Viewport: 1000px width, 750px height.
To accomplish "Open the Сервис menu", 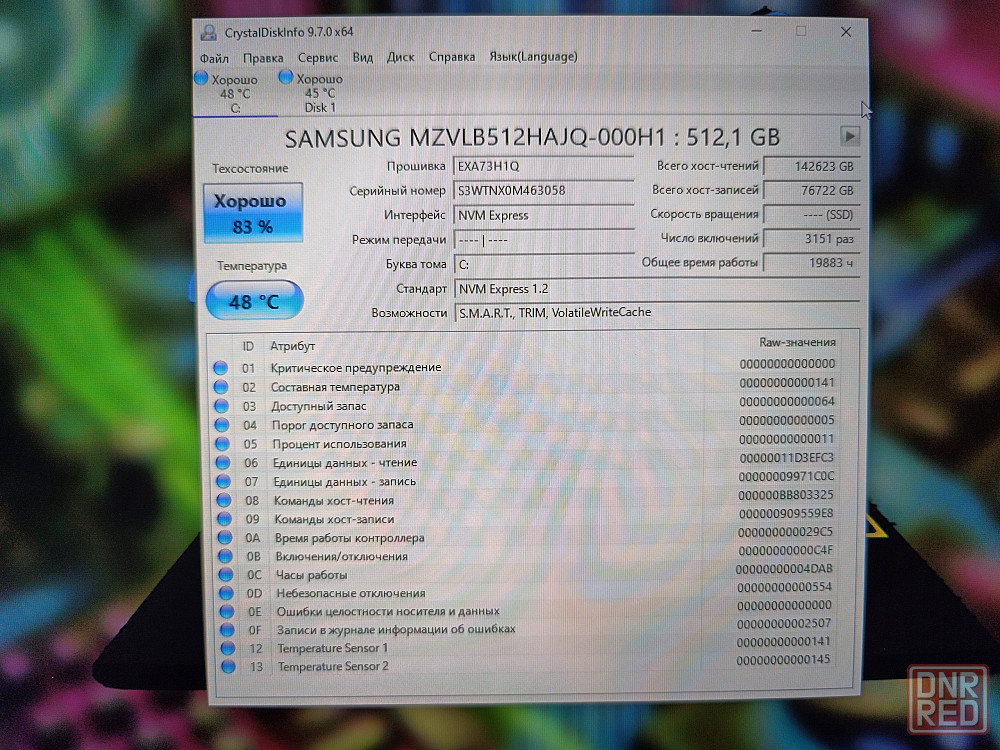I will click(318, 57).
